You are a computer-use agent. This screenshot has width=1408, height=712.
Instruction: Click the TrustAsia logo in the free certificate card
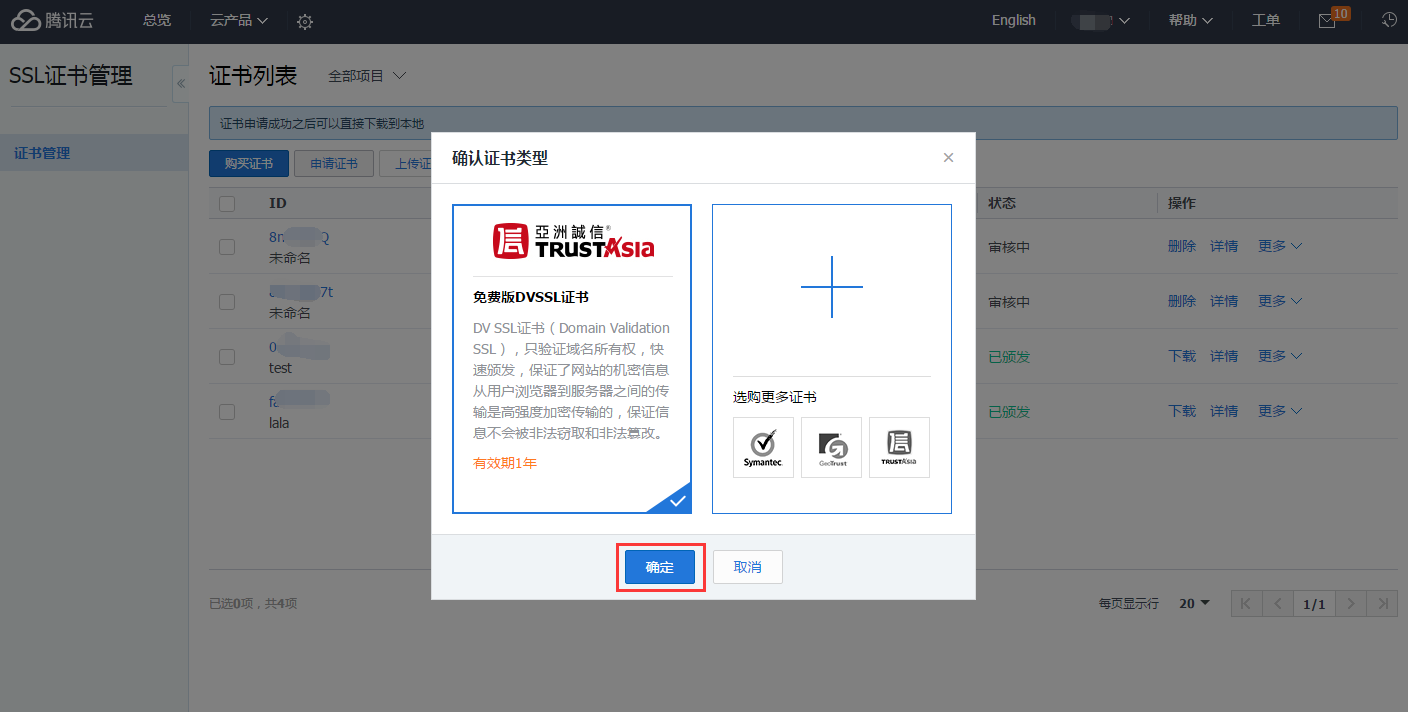tap(573, 241)
